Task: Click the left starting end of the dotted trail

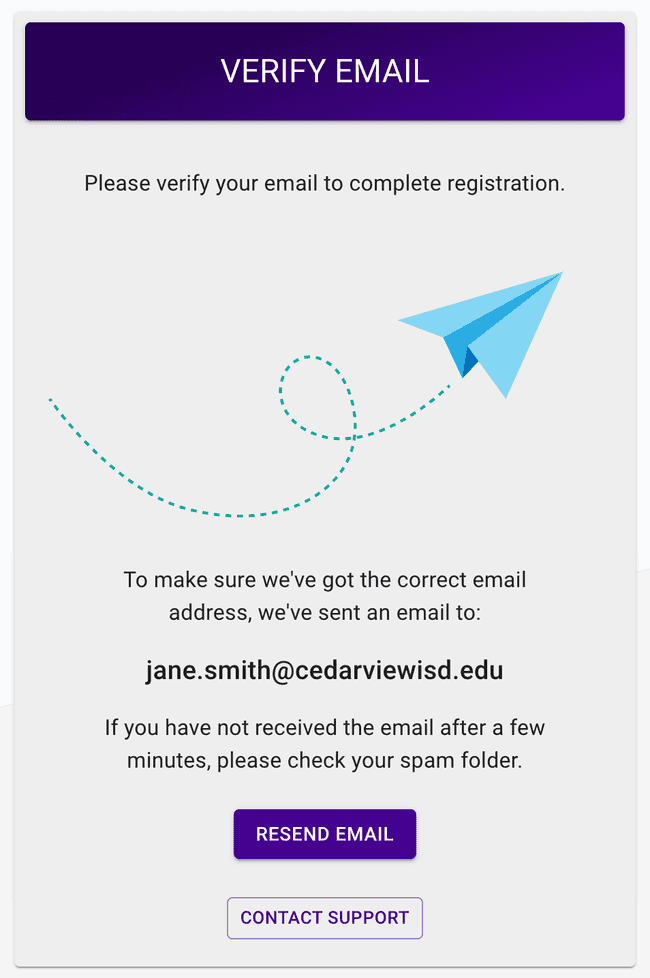Action: click(51, 401)
